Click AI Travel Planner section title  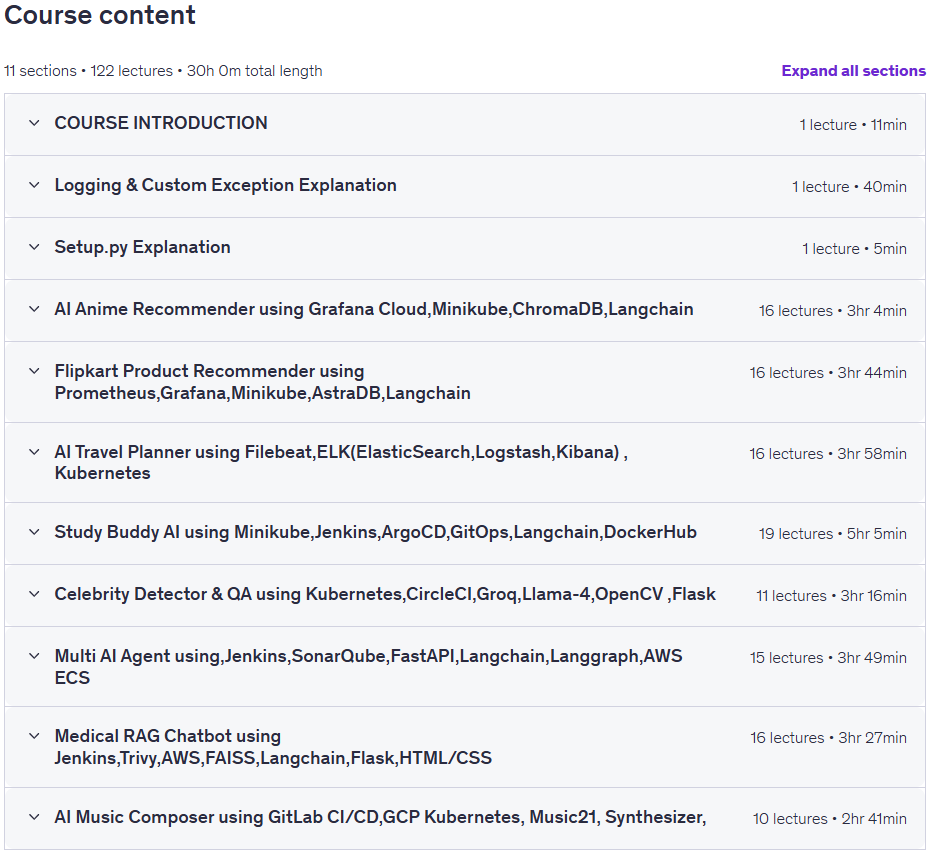[x=341, y=462]
